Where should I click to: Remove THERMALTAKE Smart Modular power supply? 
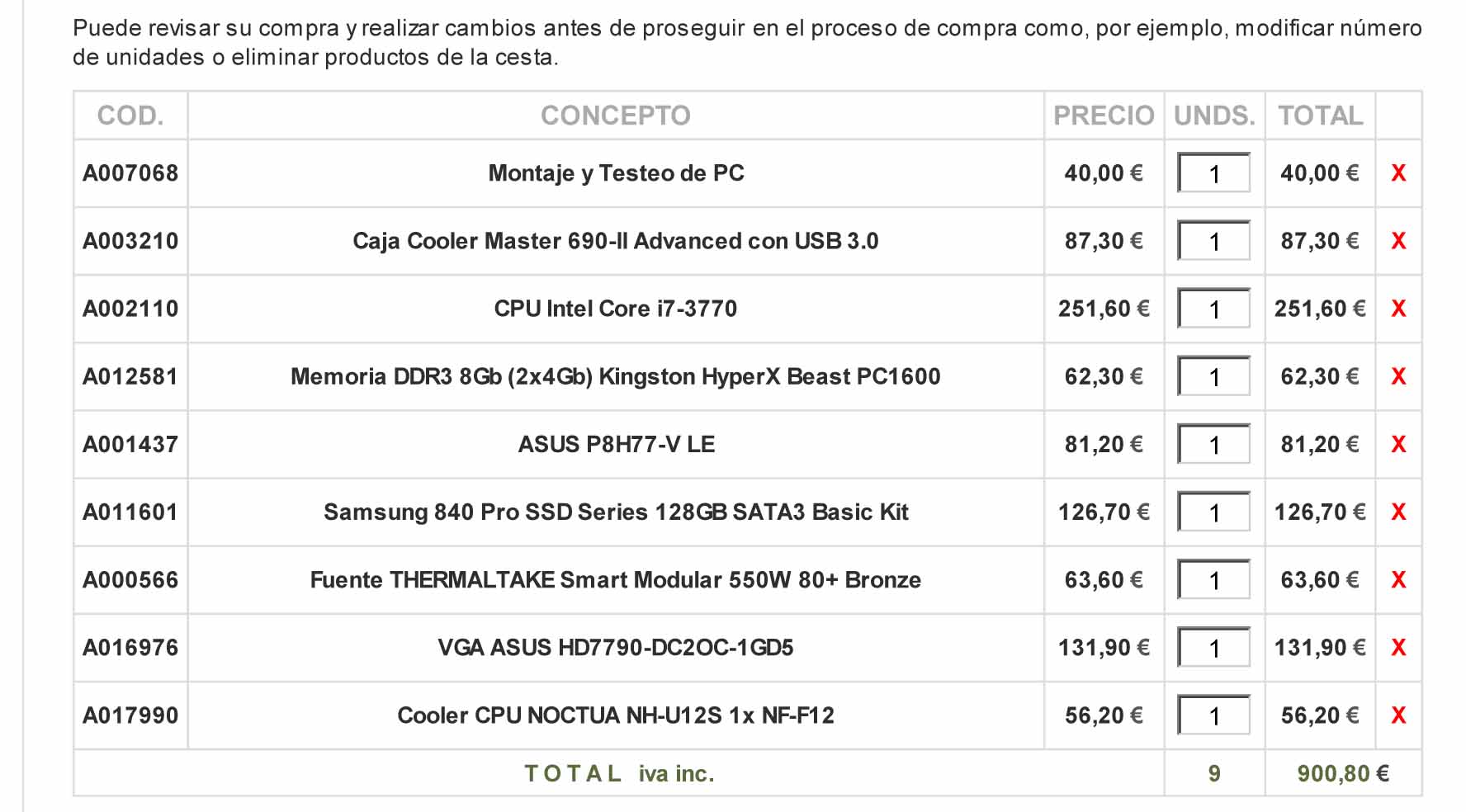pyautogui.click(x=1398, y=579)
